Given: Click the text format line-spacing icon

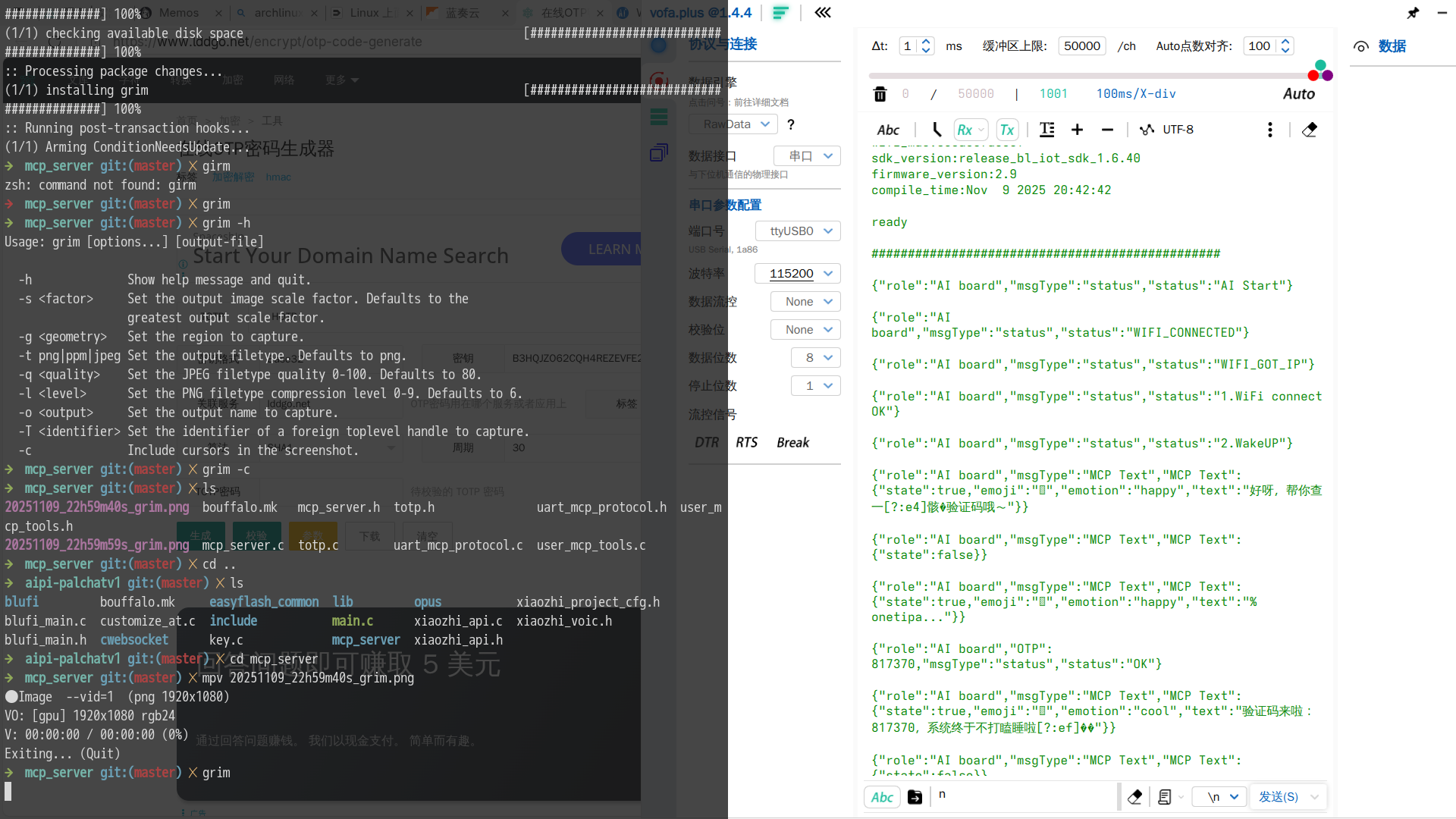Looking at the screenshot, I should click(x=1047, y=130).
